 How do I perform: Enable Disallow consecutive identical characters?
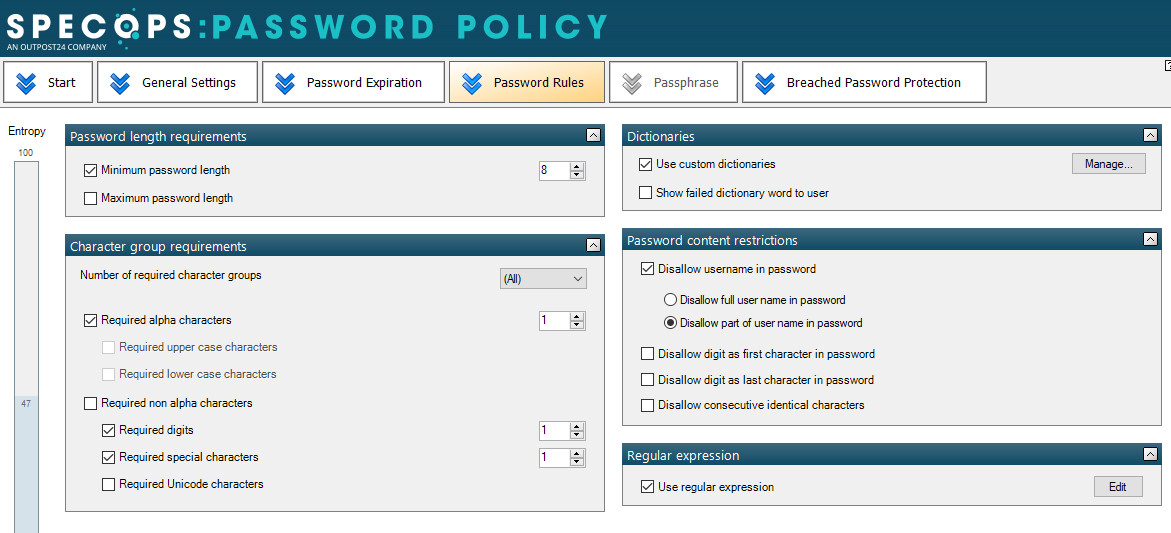coord(647,405)
